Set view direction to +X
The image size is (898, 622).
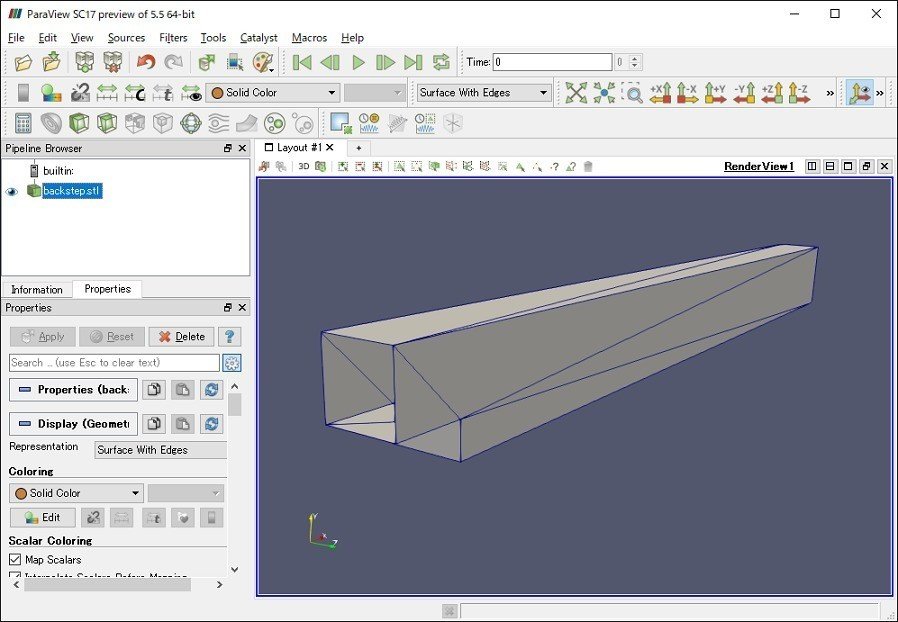pyautogui.click(x=660, y=93)
